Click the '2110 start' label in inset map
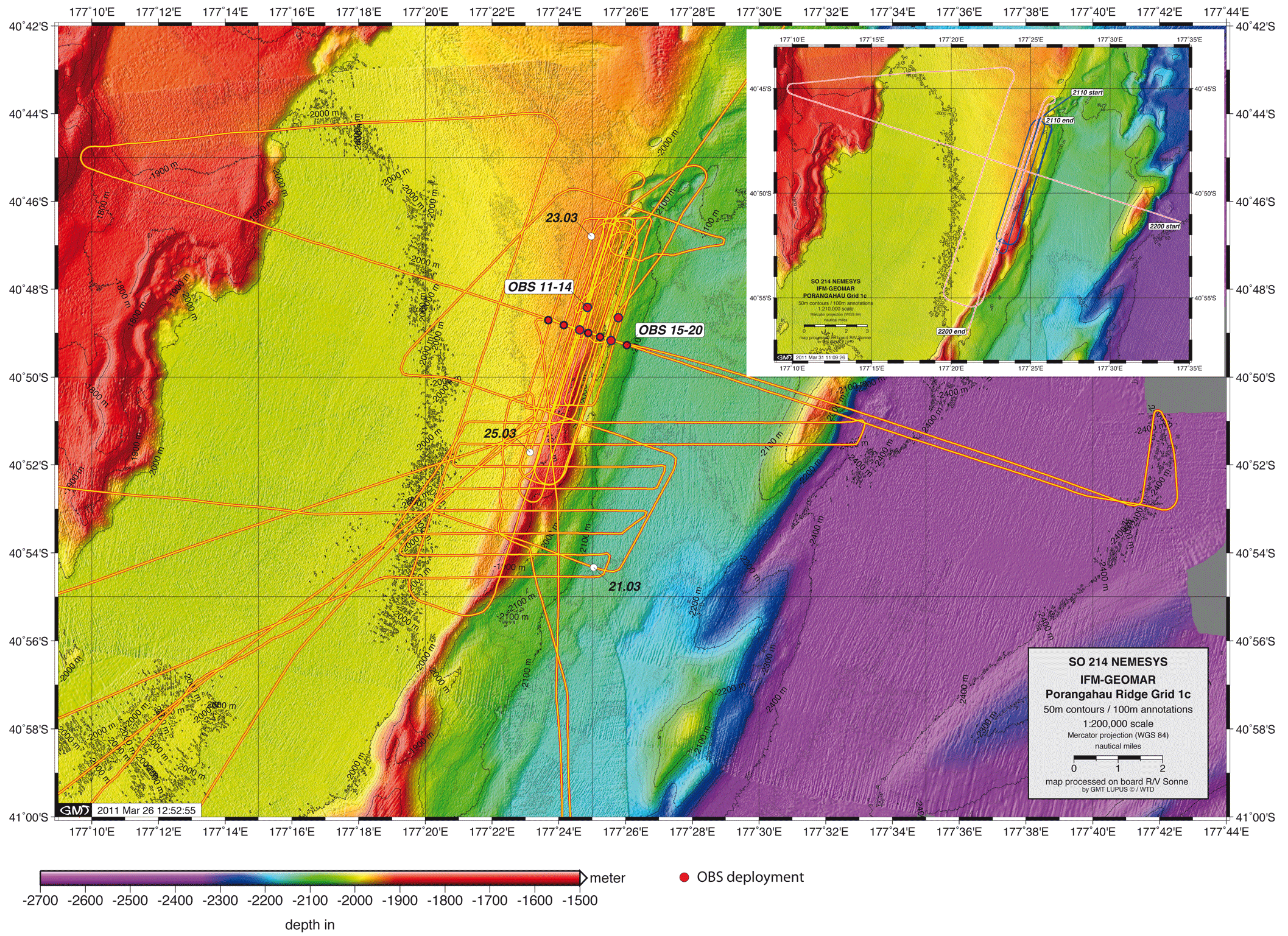The image size is (1288, 936). [x=1087, y=93]
